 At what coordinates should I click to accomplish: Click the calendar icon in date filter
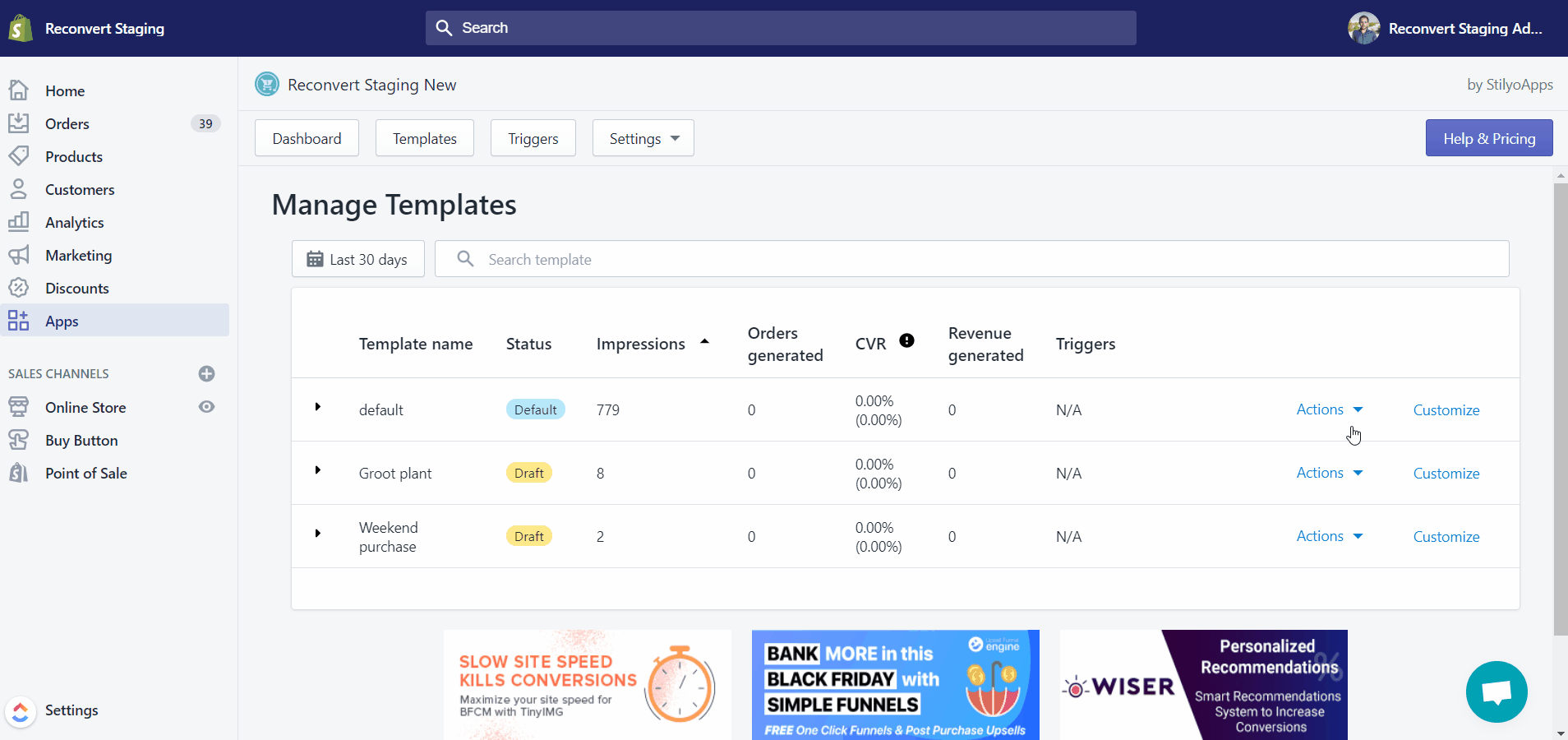[315, 259]
